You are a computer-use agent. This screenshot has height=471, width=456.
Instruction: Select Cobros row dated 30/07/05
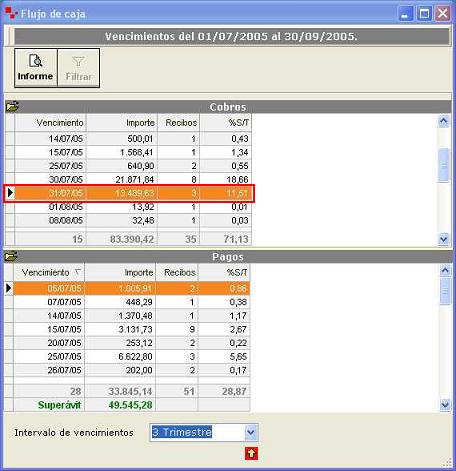[133, 179]
